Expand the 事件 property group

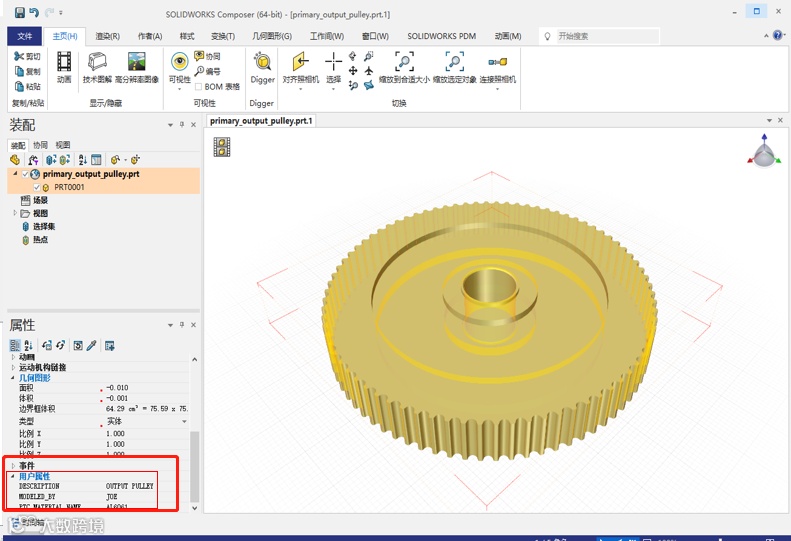coord(13,465)
